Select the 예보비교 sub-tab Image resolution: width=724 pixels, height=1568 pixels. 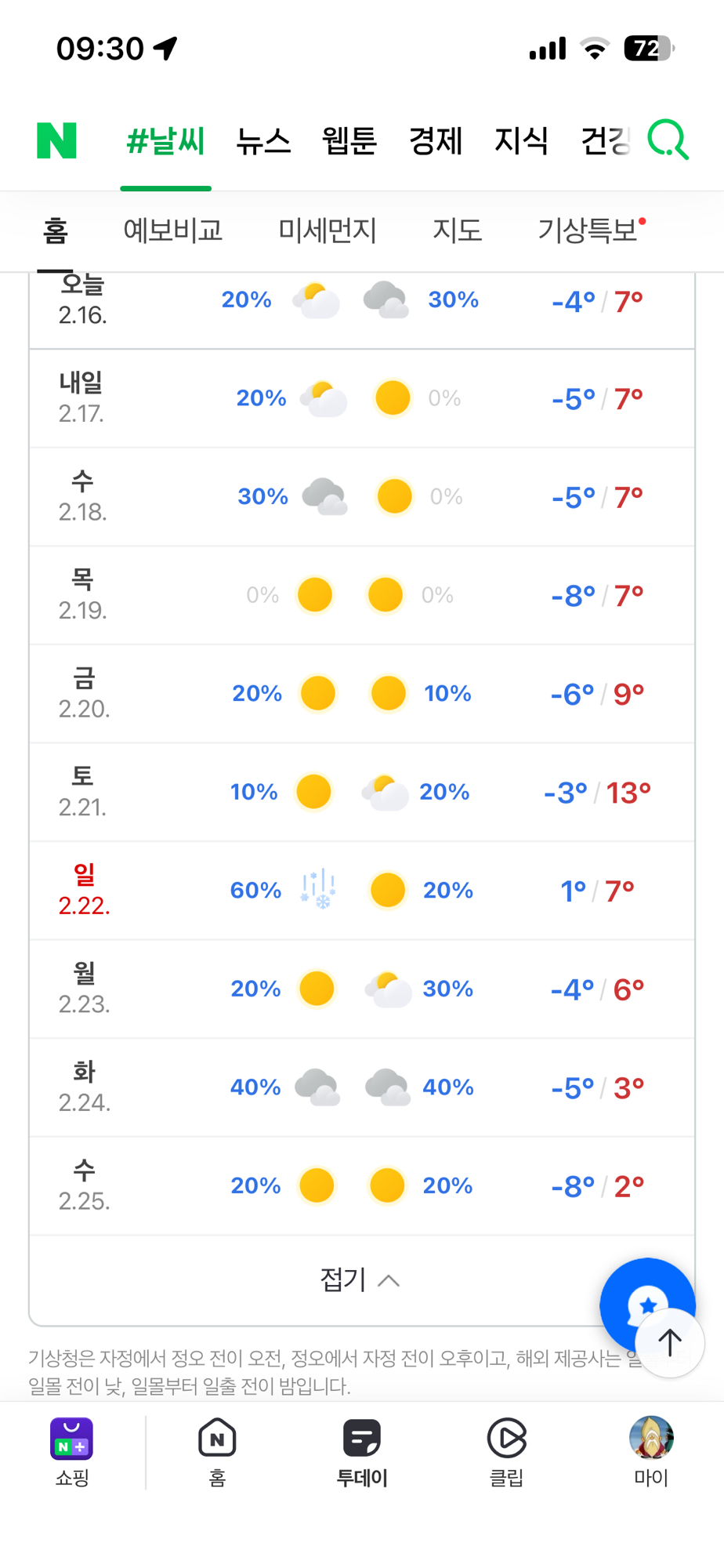[x=172, y=230]
